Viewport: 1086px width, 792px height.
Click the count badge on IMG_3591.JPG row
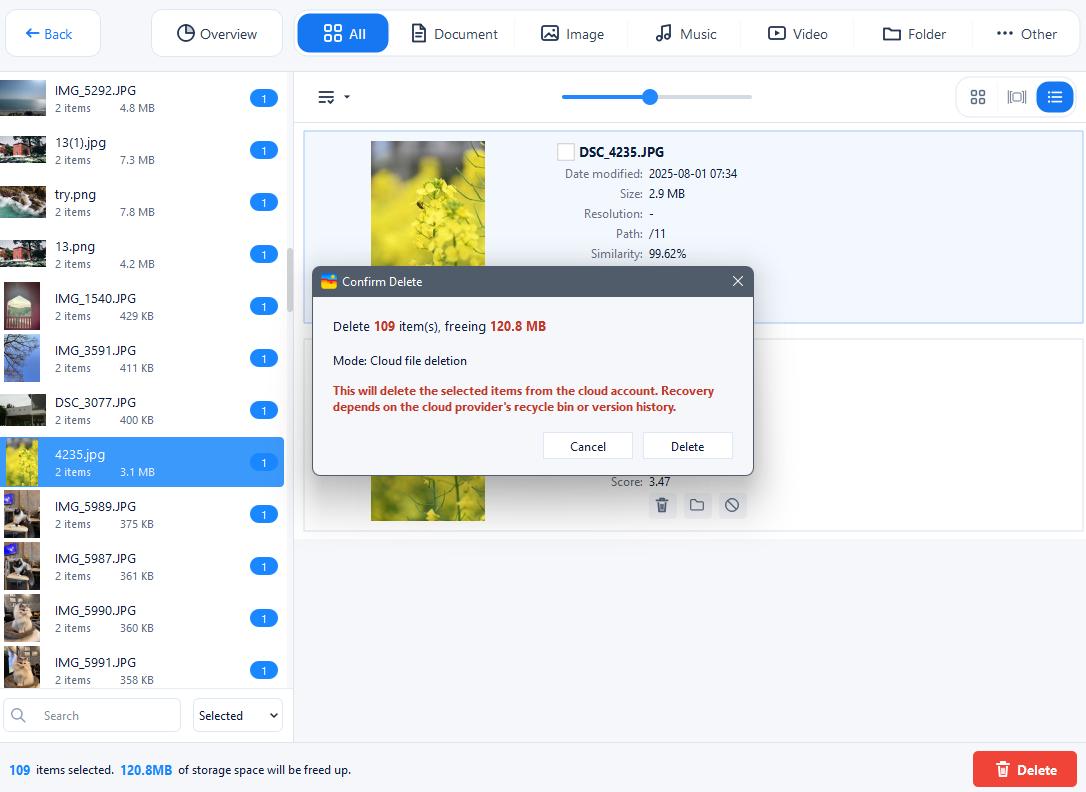click(x=264, y=358)
